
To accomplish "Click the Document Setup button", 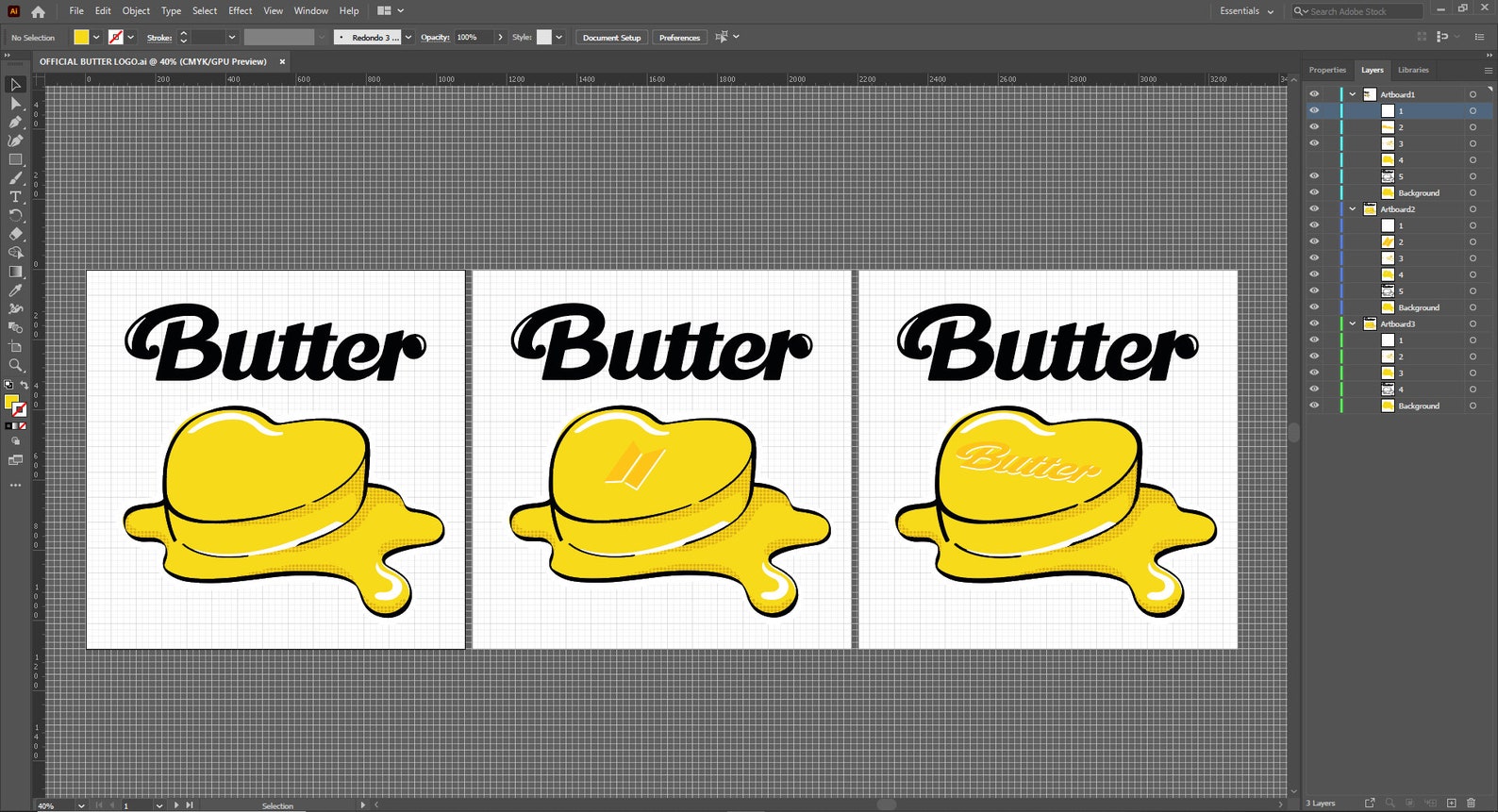I will [x=611, y=38].
